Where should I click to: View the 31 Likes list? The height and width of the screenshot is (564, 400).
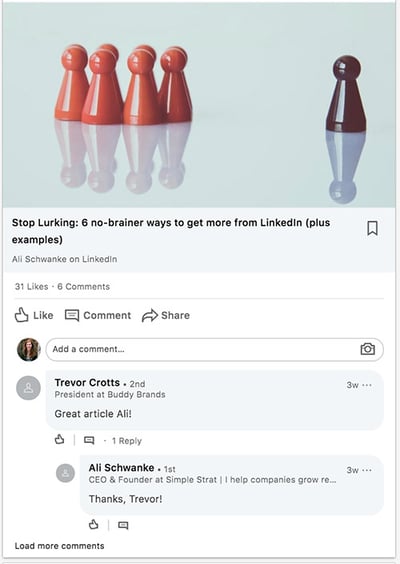(31, 287)
